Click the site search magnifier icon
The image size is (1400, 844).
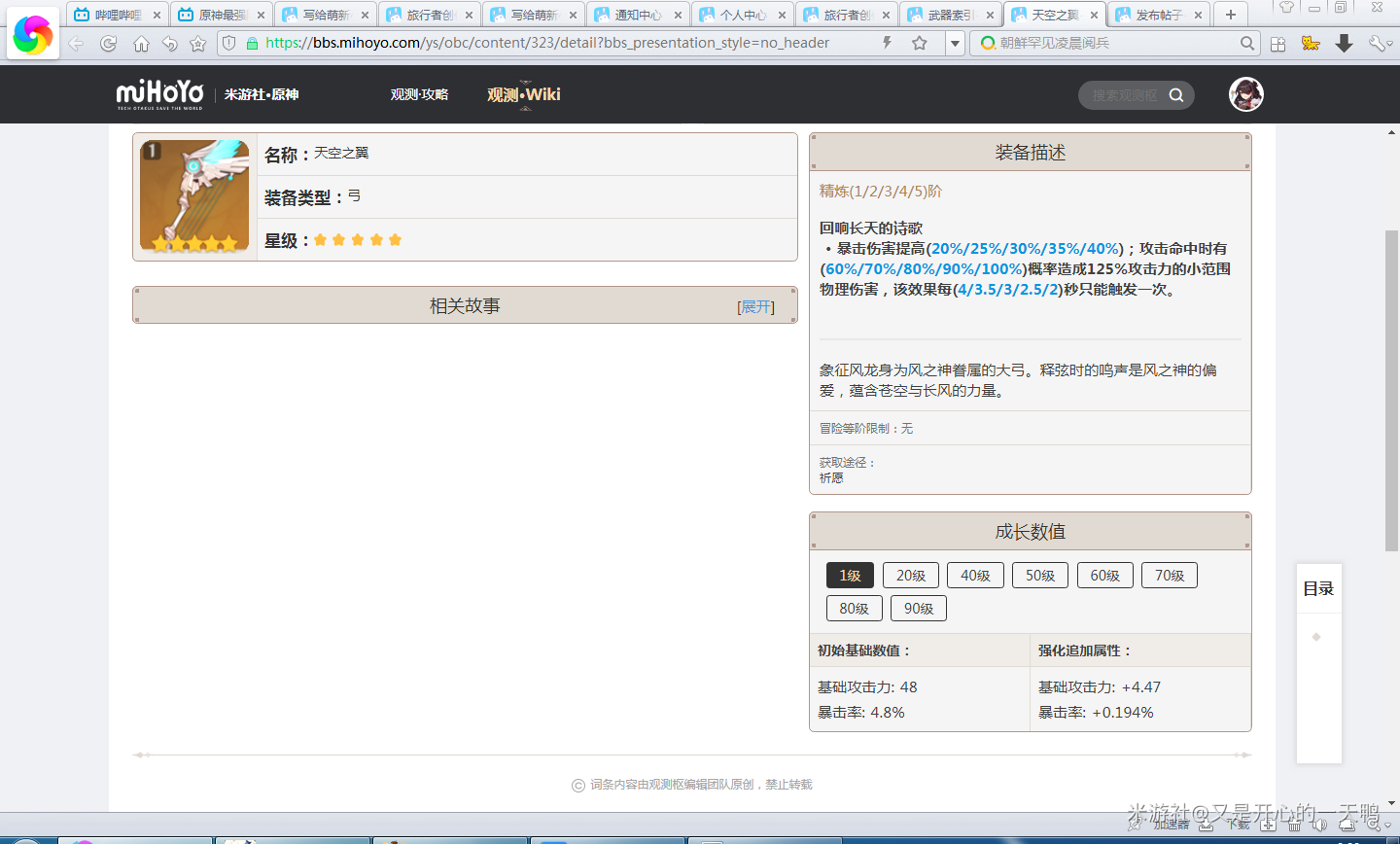coord(1176,95)
